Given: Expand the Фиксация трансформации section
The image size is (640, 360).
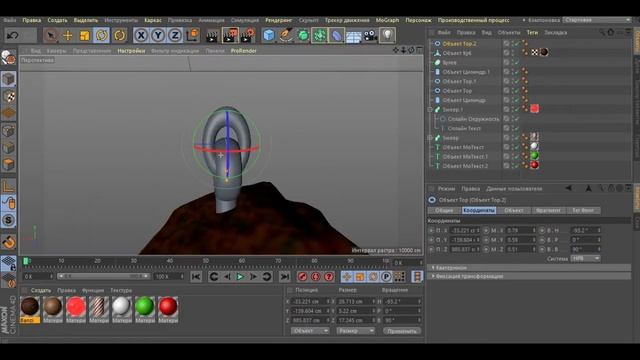Looking at the screenshot, I should coord(529,276).
